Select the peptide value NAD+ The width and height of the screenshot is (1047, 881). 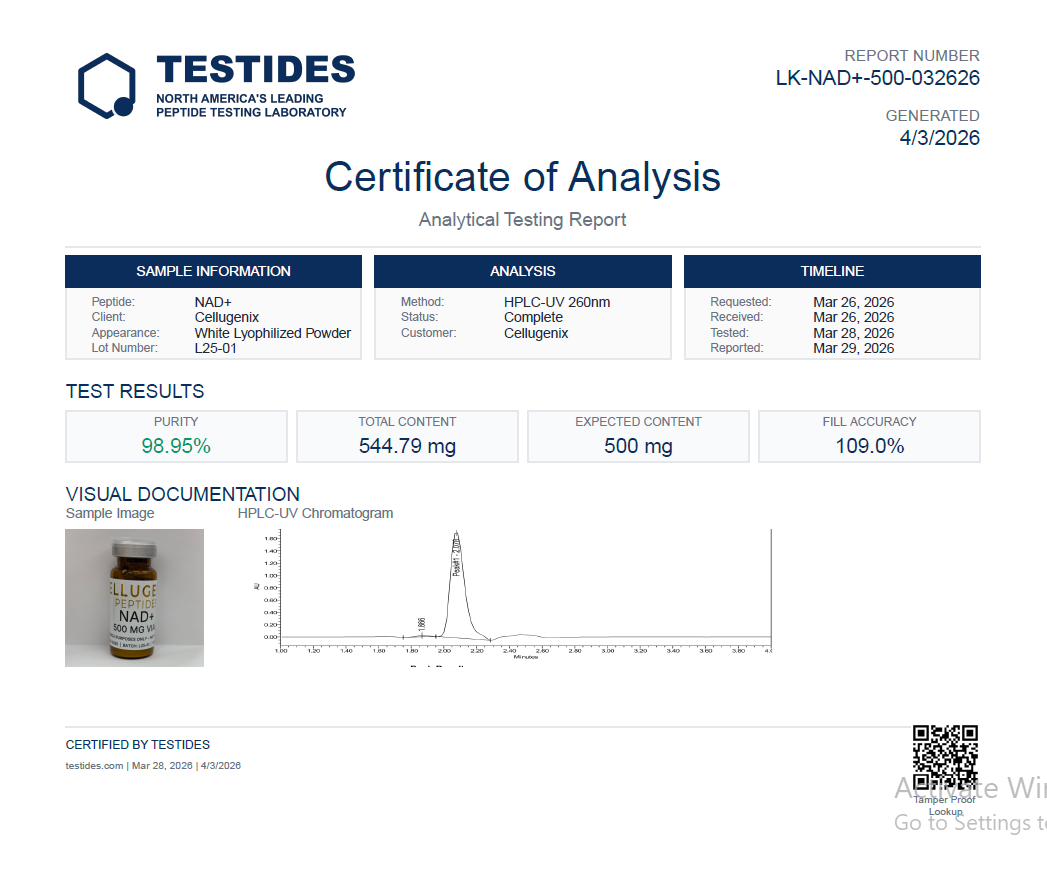point(213,302)
